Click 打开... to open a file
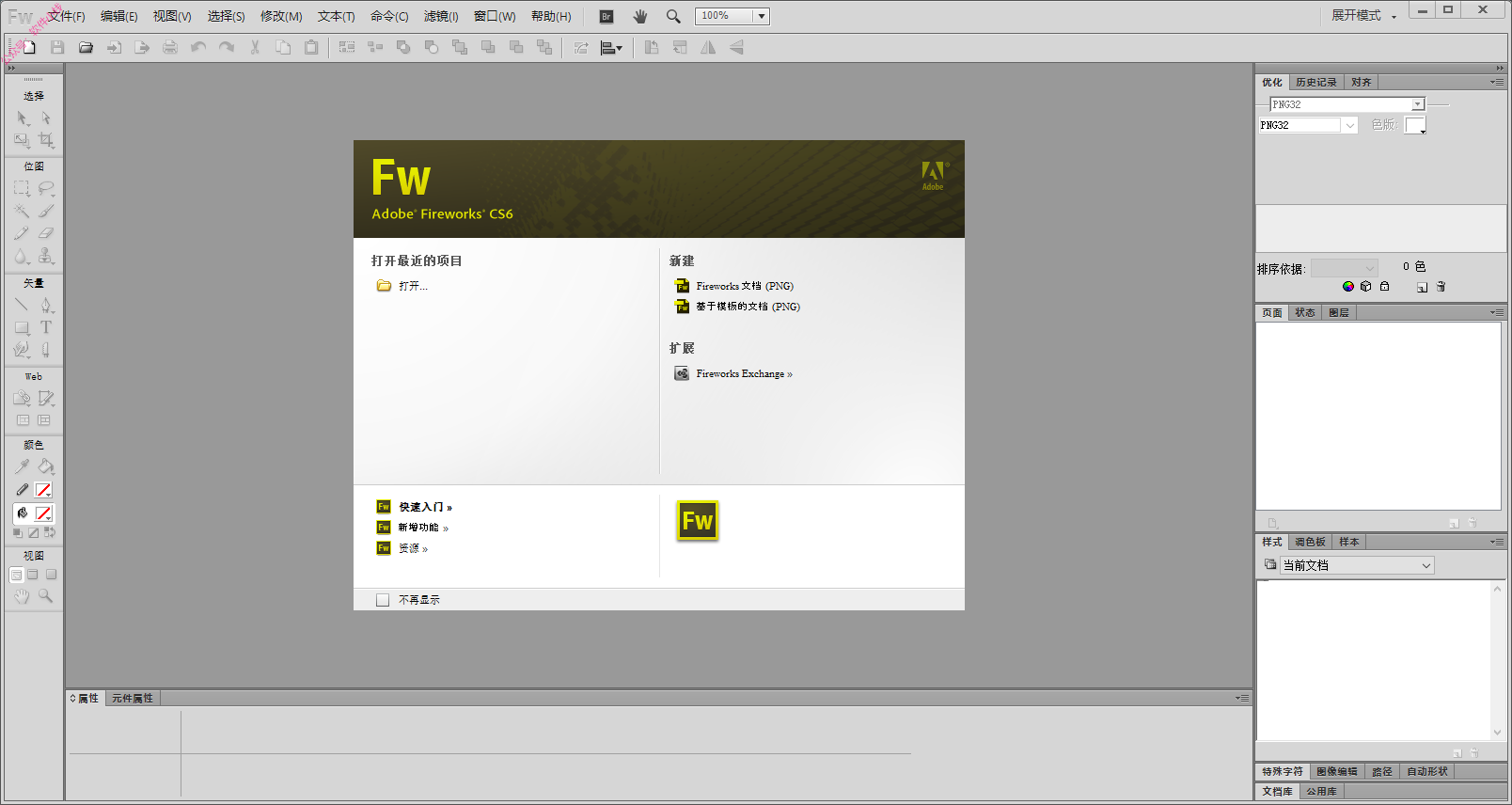This screenshot has height=805, width=1512. coord(413,286)
